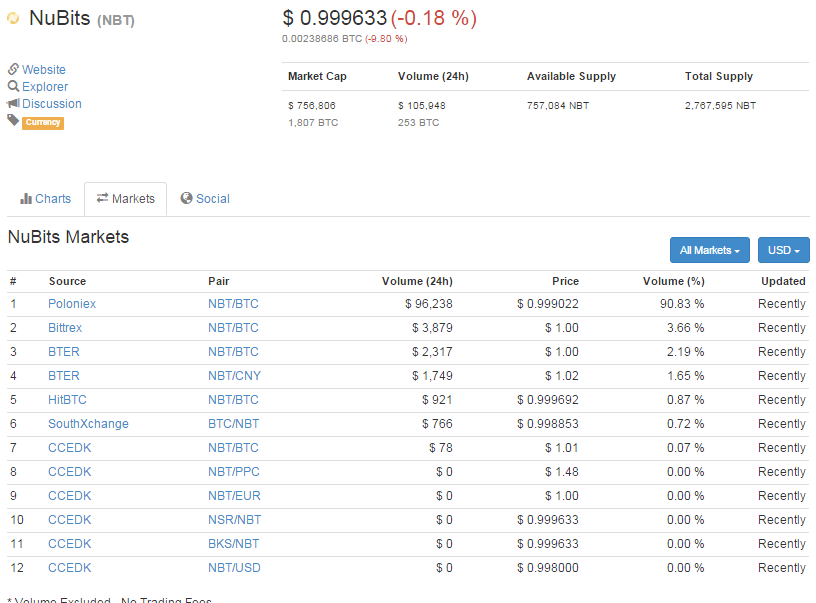Click the $ 0.999633 price heading

click(x=335, y=18)
